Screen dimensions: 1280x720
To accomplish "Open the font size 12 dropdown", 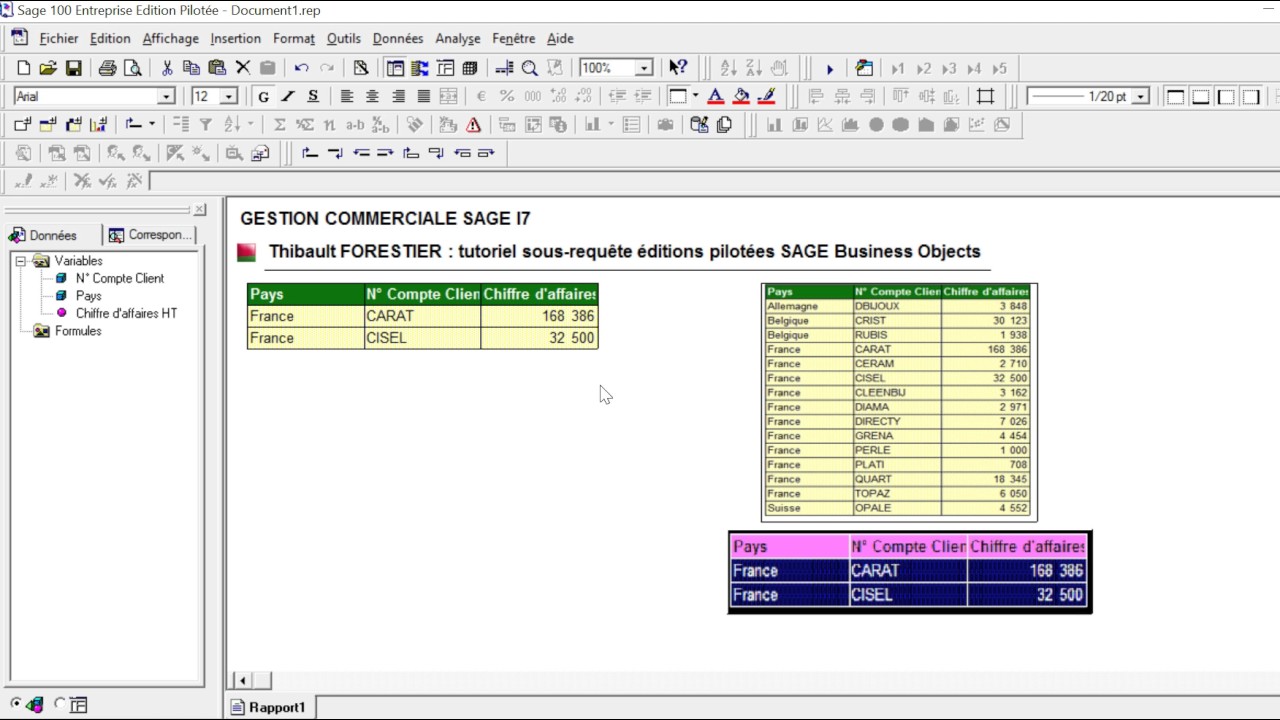I will coord(229,96).
